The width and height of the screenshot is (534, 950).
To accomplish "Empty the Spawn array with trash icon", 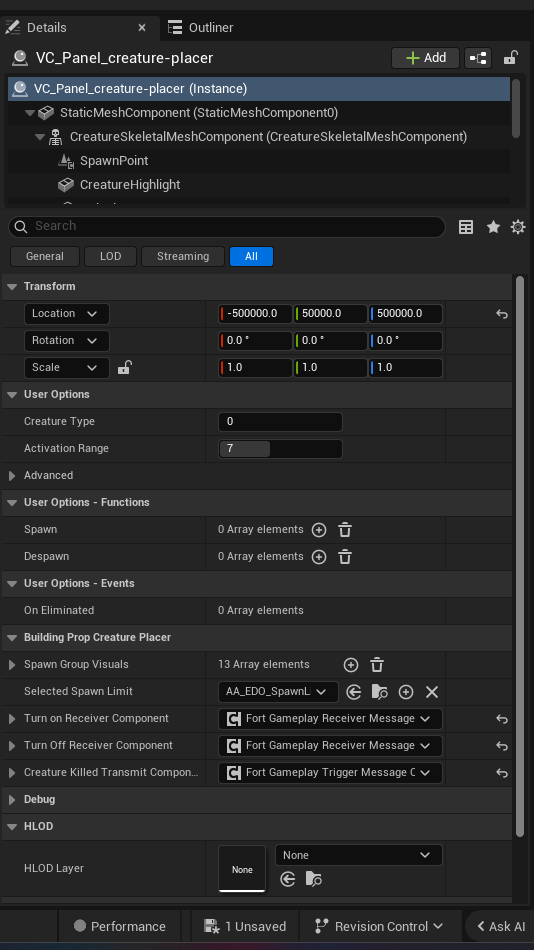I will click(345, 530).
